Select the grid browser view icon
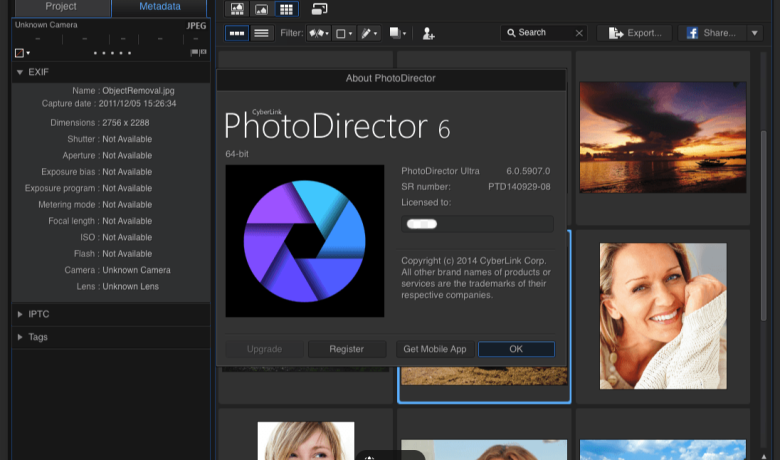Screen dimensions: 780x460 pos(286,9)
